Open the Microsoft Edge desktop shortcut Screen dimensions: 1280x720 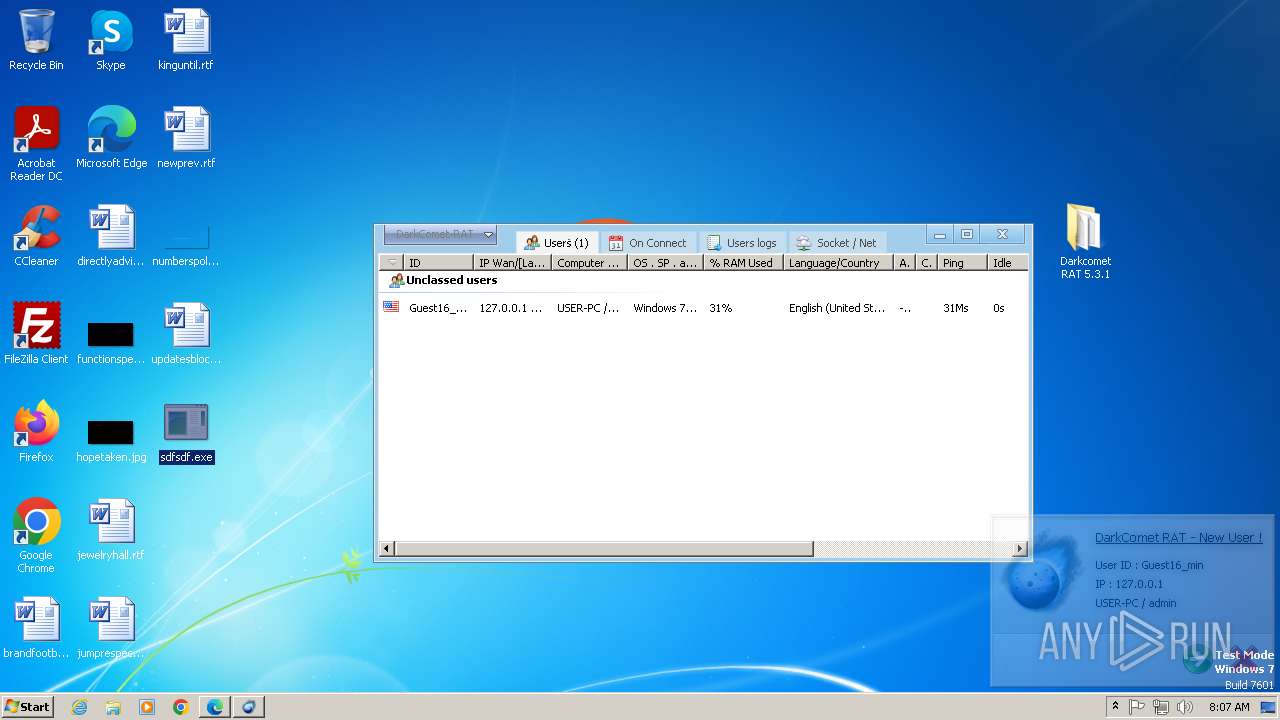(x=111, y=138)
